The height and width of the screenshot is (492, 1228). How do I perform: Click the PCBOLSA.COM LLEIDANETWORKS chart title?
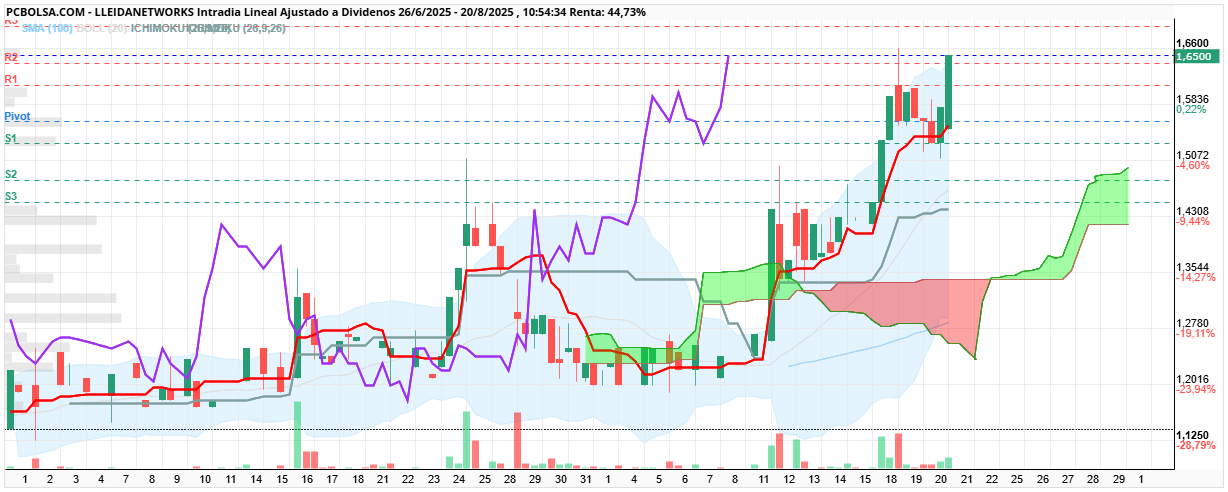point(325,12)
